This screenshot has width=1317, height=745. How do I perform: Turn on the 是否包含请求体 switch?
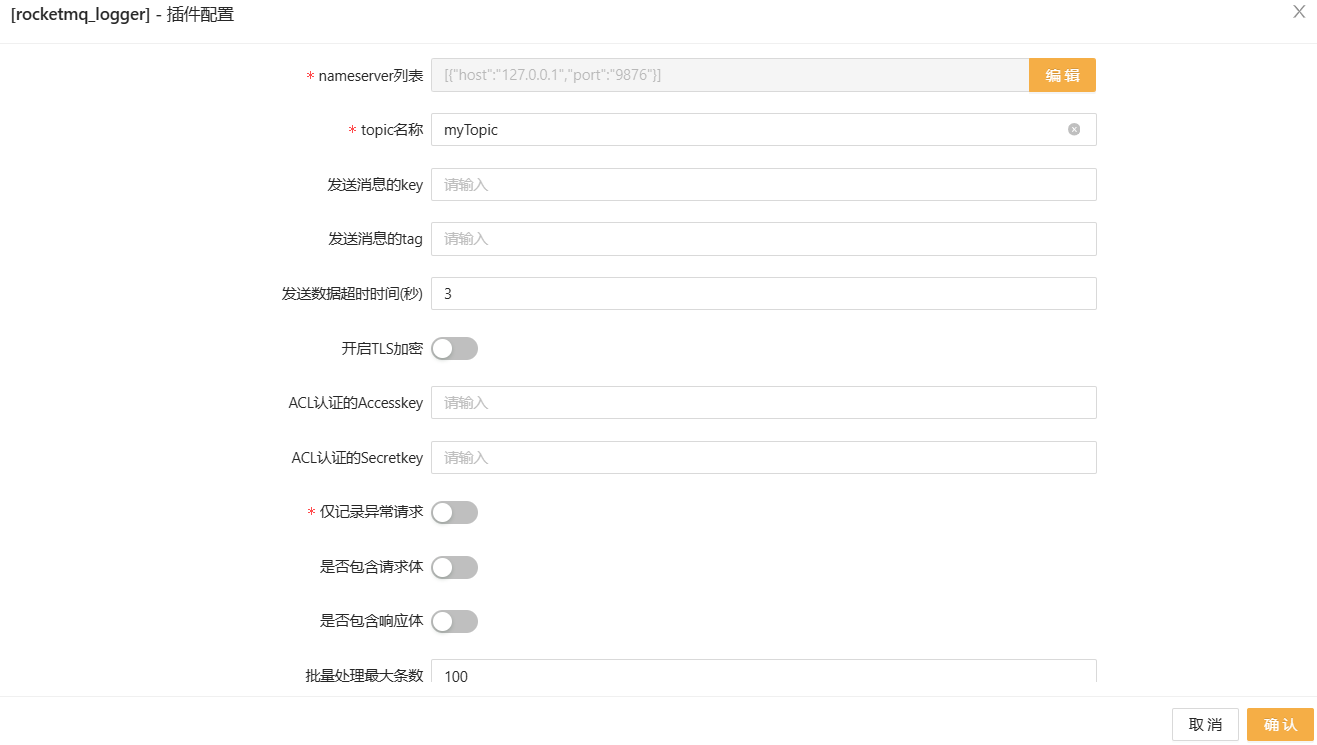(x=455, y=567)
